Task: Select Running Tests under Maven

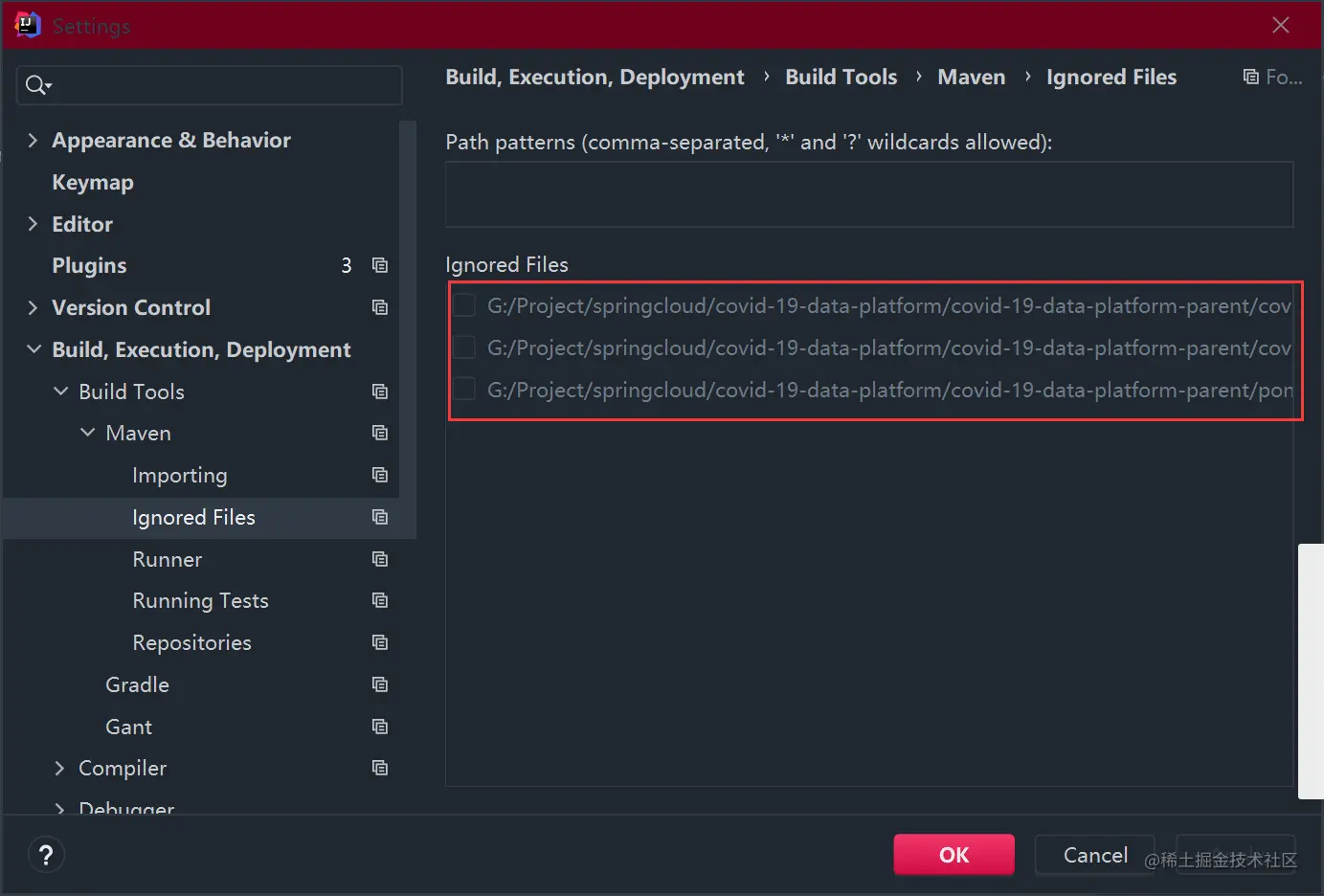Action: (x=200, y=600)
